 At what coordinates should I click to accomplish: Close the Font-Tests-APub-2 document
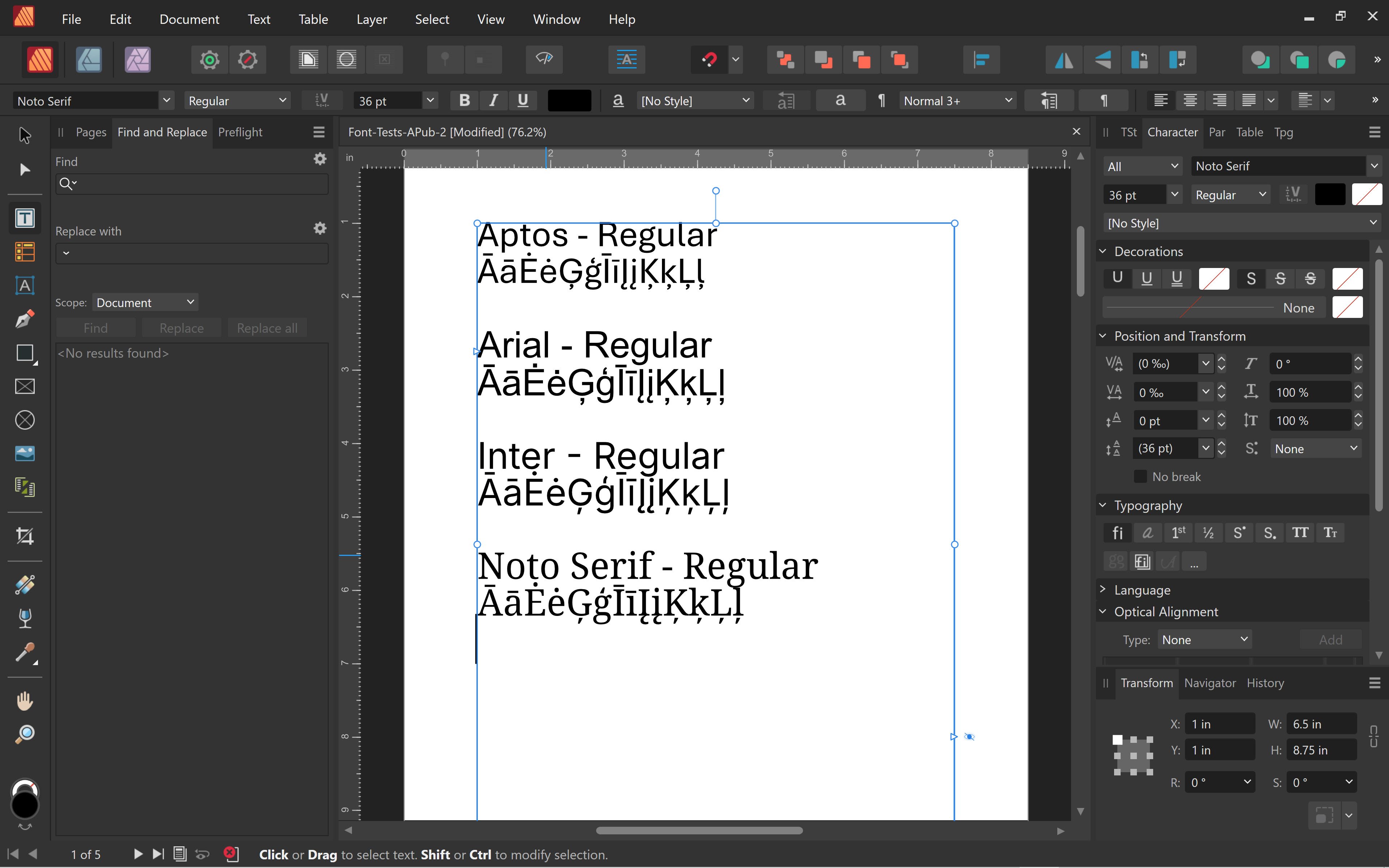click(1076, 132)
